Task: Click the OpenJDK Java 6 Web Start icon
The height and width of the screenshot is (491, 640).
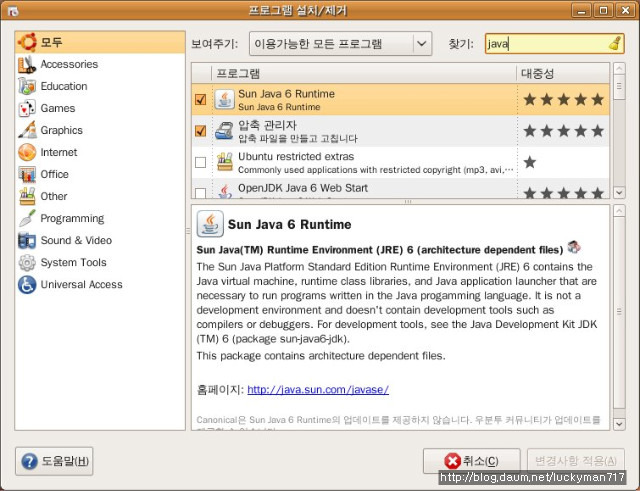Action: tap(224, 191)
